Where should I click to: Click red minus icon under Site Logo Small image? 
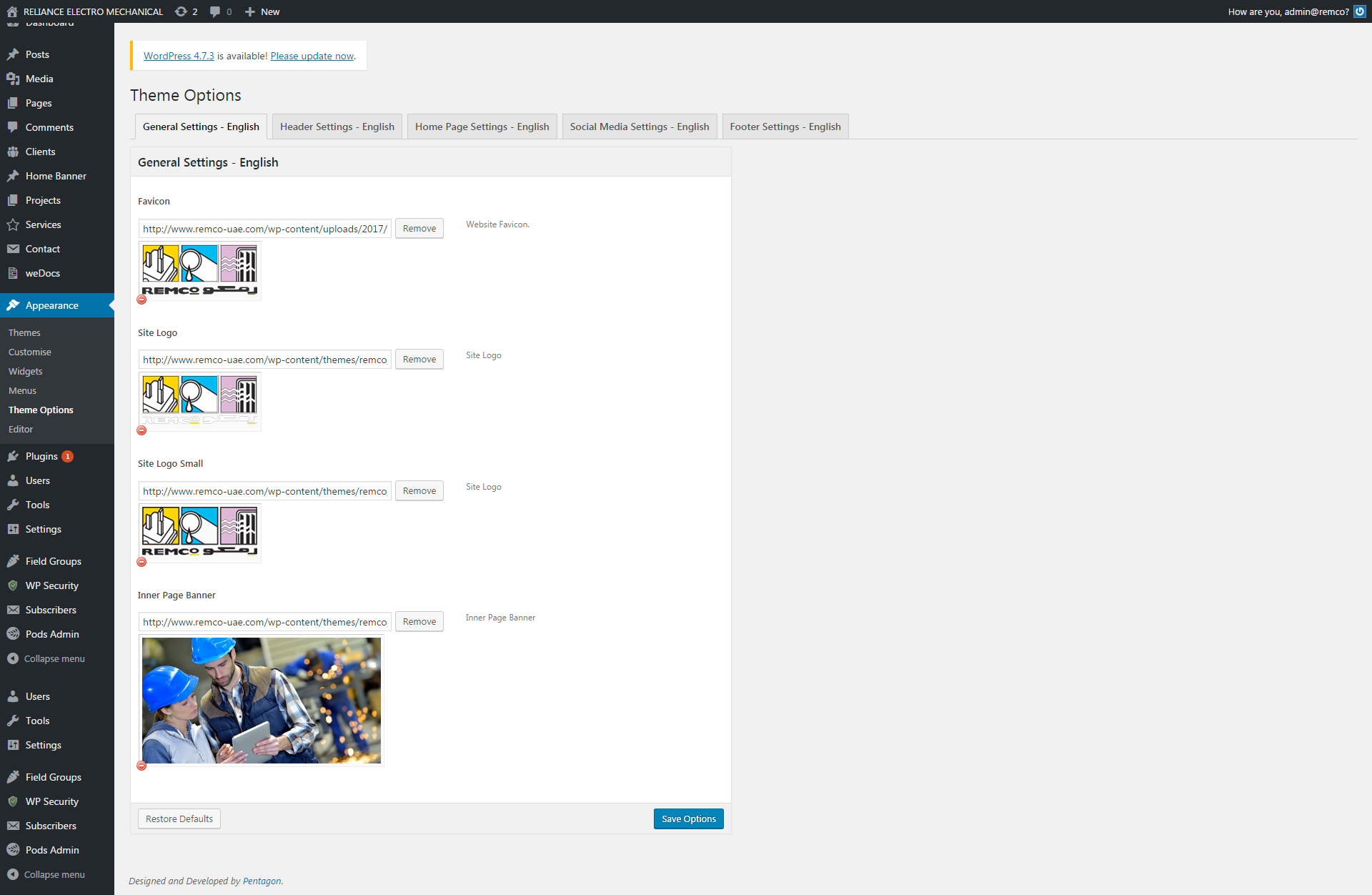[141, 562]
